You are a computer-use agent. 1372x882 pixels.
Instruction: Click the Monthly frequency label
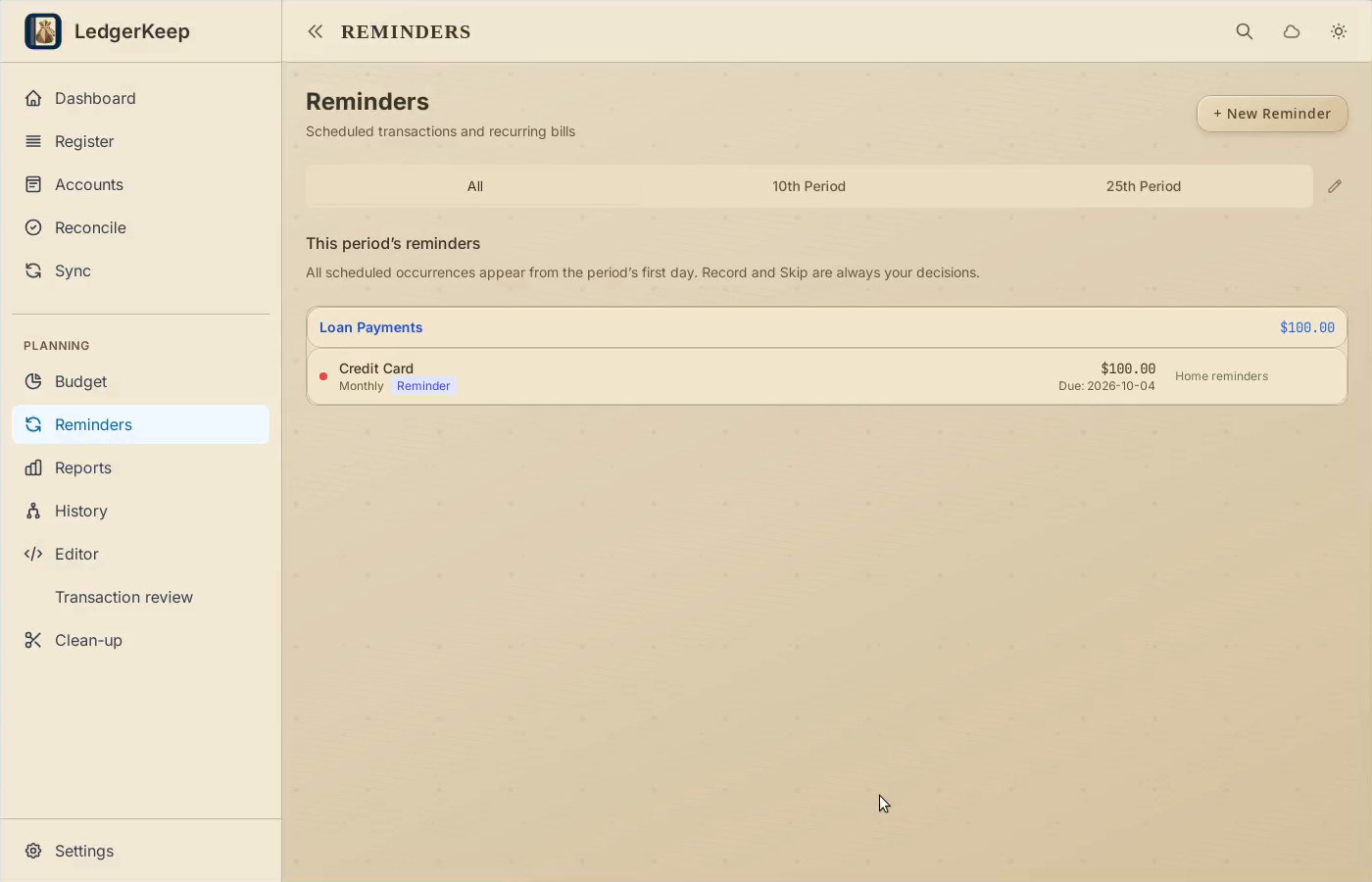tap(361, 386)
